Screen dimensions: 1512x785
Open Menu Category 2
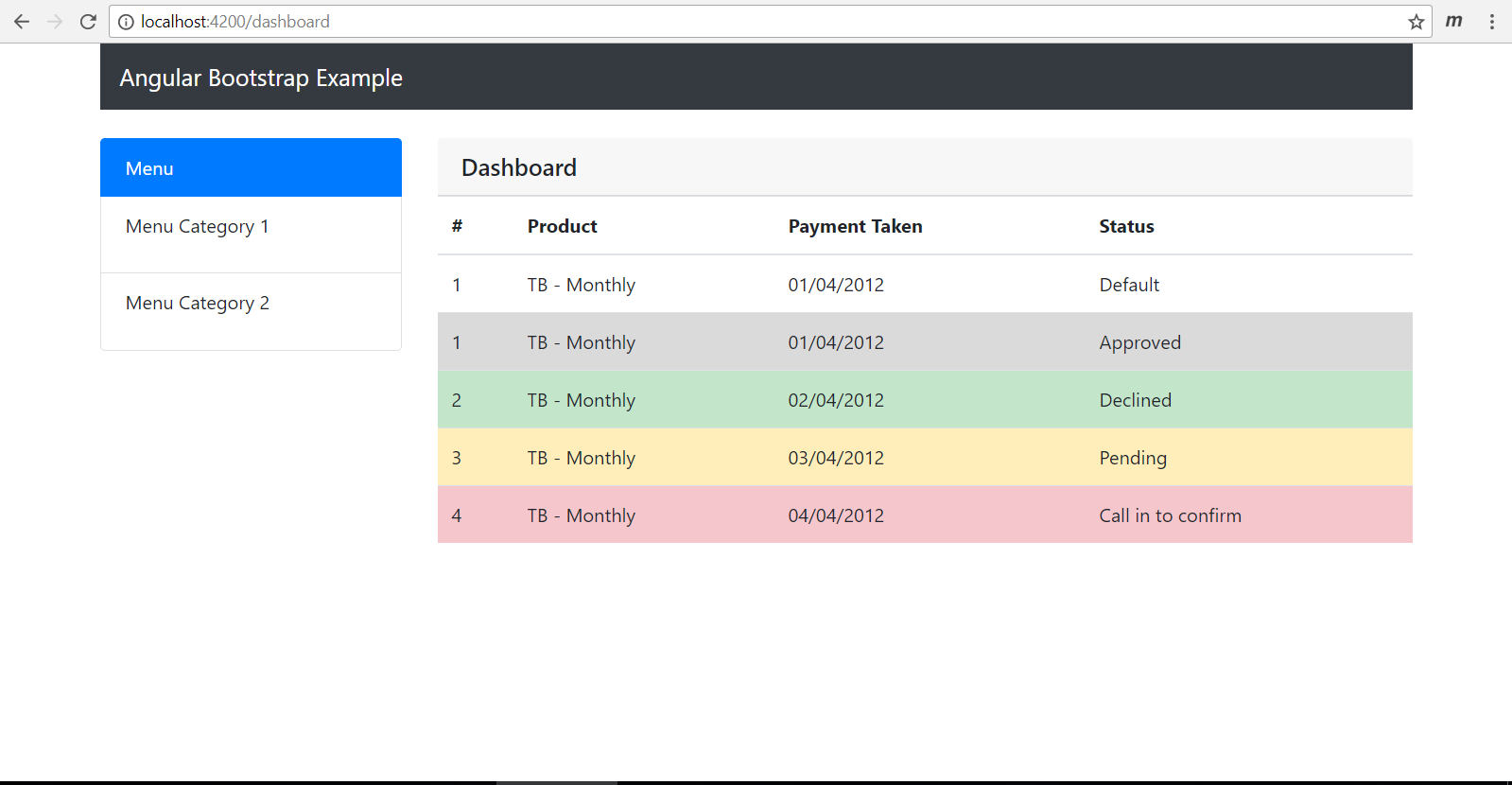point(251,311)
